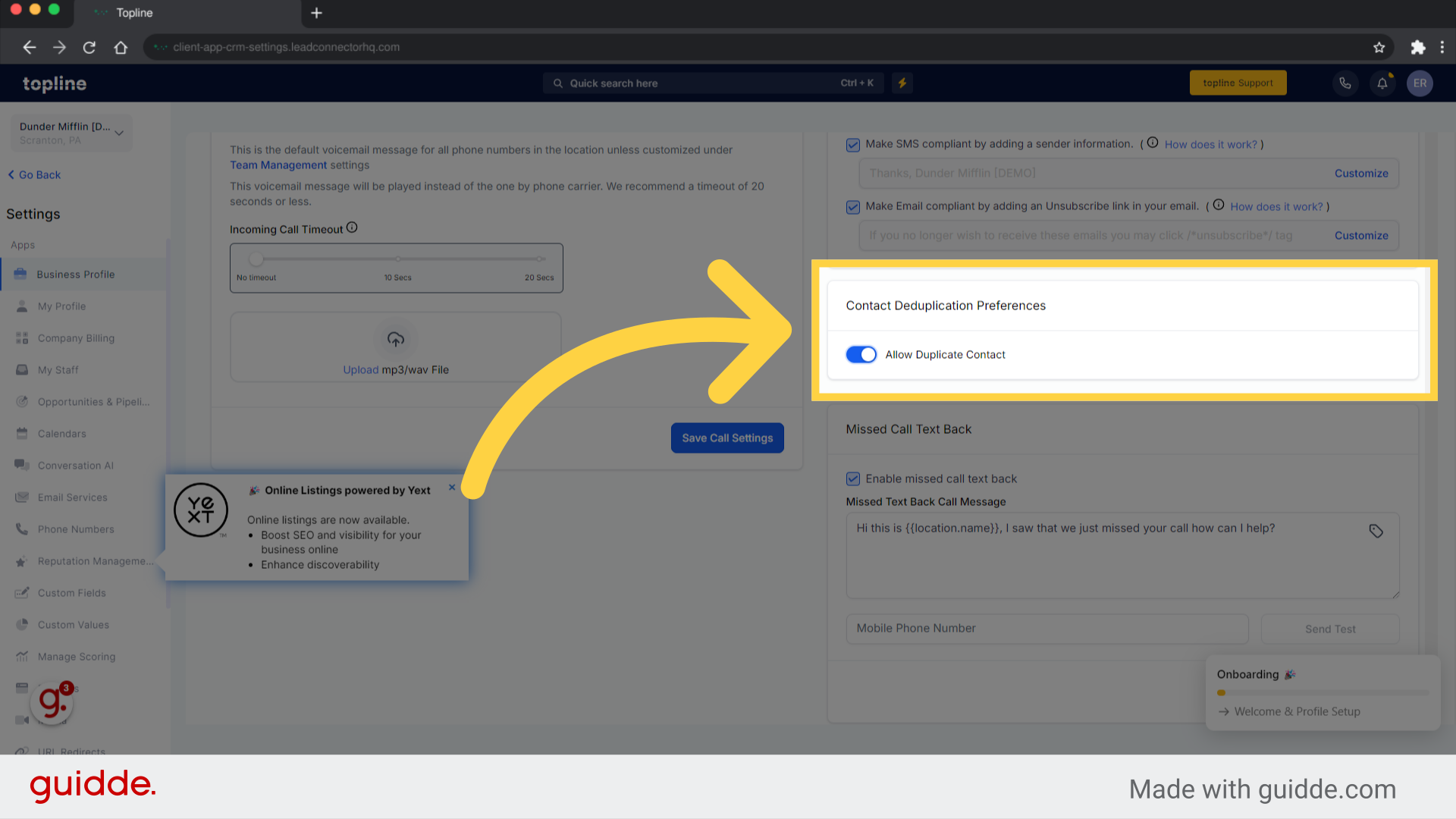Click the Business Profile sidebar icon

pos(22,273)
